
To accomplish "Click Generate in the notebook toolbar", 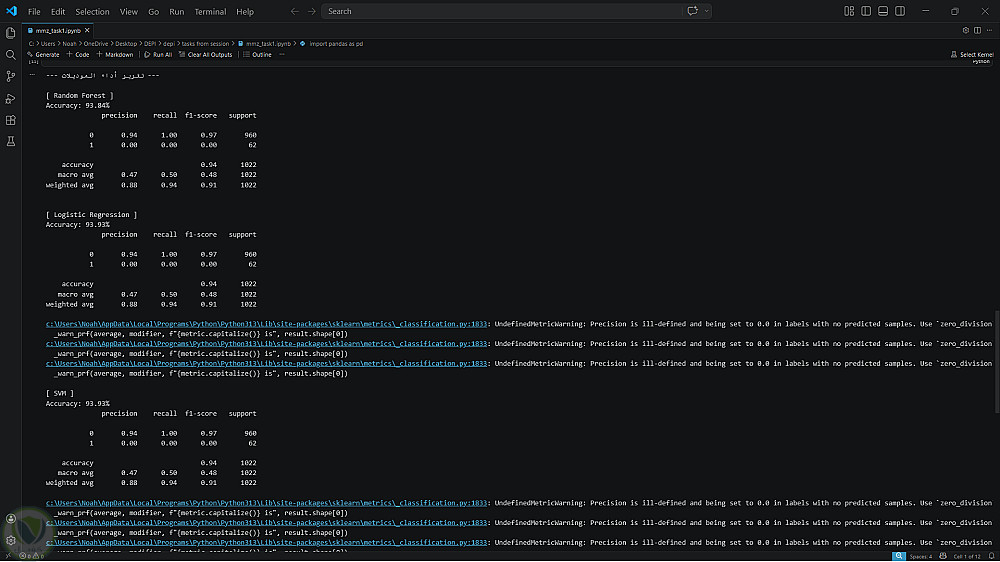I will tap(43, 55).
